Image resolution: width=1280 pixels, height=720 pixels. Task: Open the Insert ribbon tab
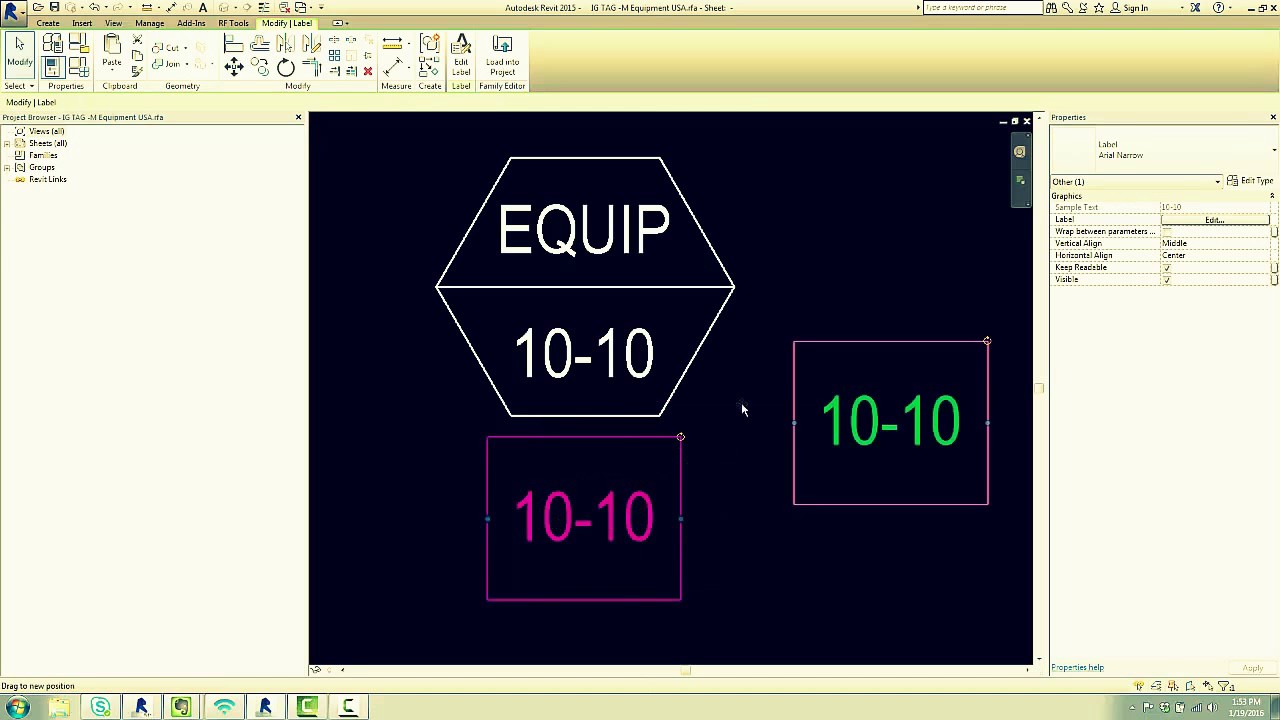pyautogui.click(x=82, y=23)
